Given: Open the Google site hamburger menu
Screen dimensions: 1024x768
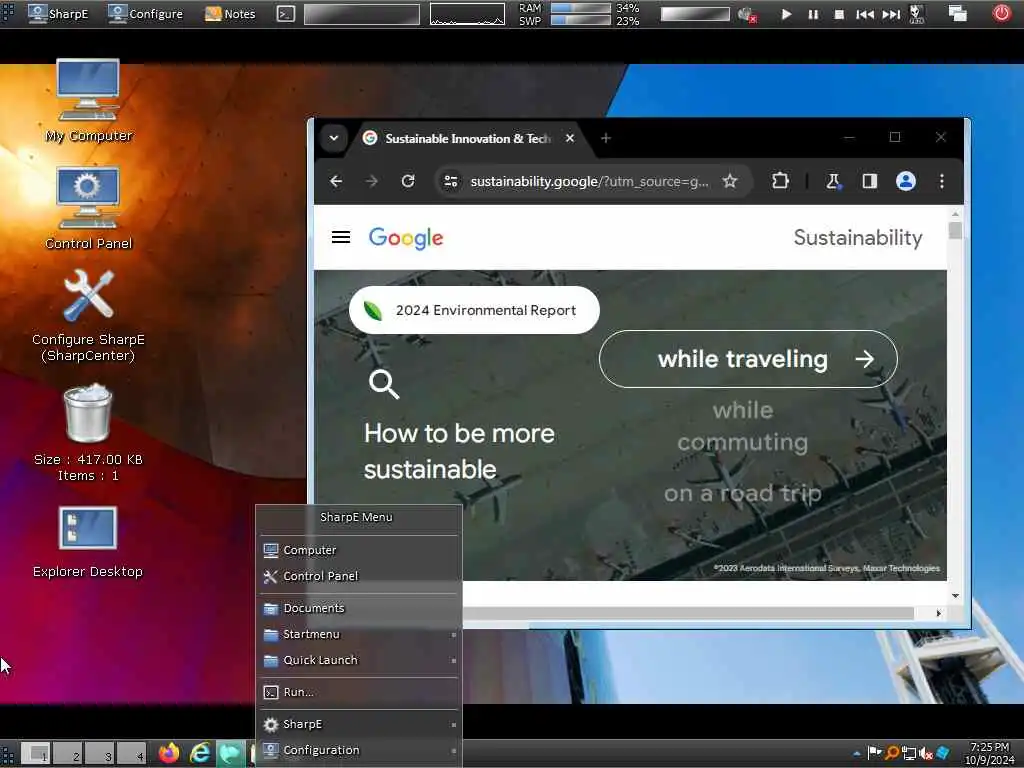Looking at the screenshot, I should click(341, 237).
